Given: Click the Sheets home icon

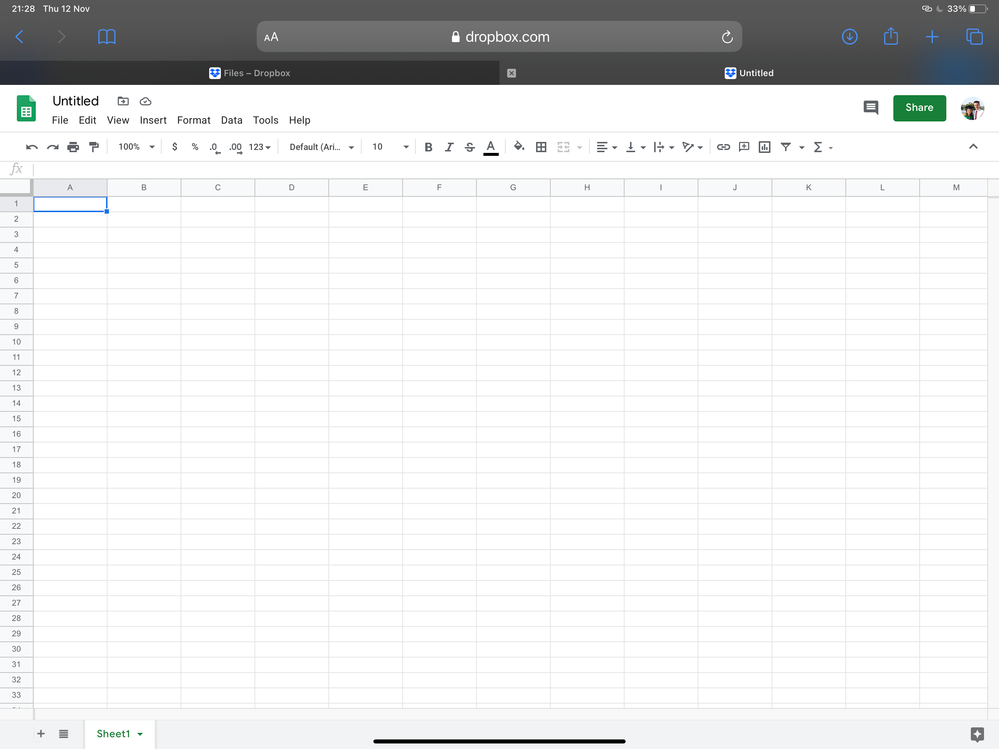Looking at the screenshot, I should 26,108.
